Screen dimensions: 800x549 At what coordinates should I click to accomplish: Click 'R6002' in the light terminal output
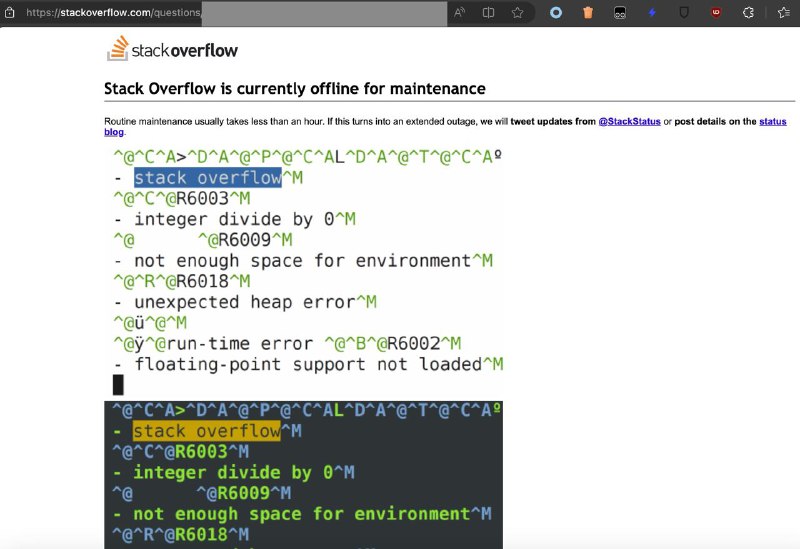[x=413, y=343]
